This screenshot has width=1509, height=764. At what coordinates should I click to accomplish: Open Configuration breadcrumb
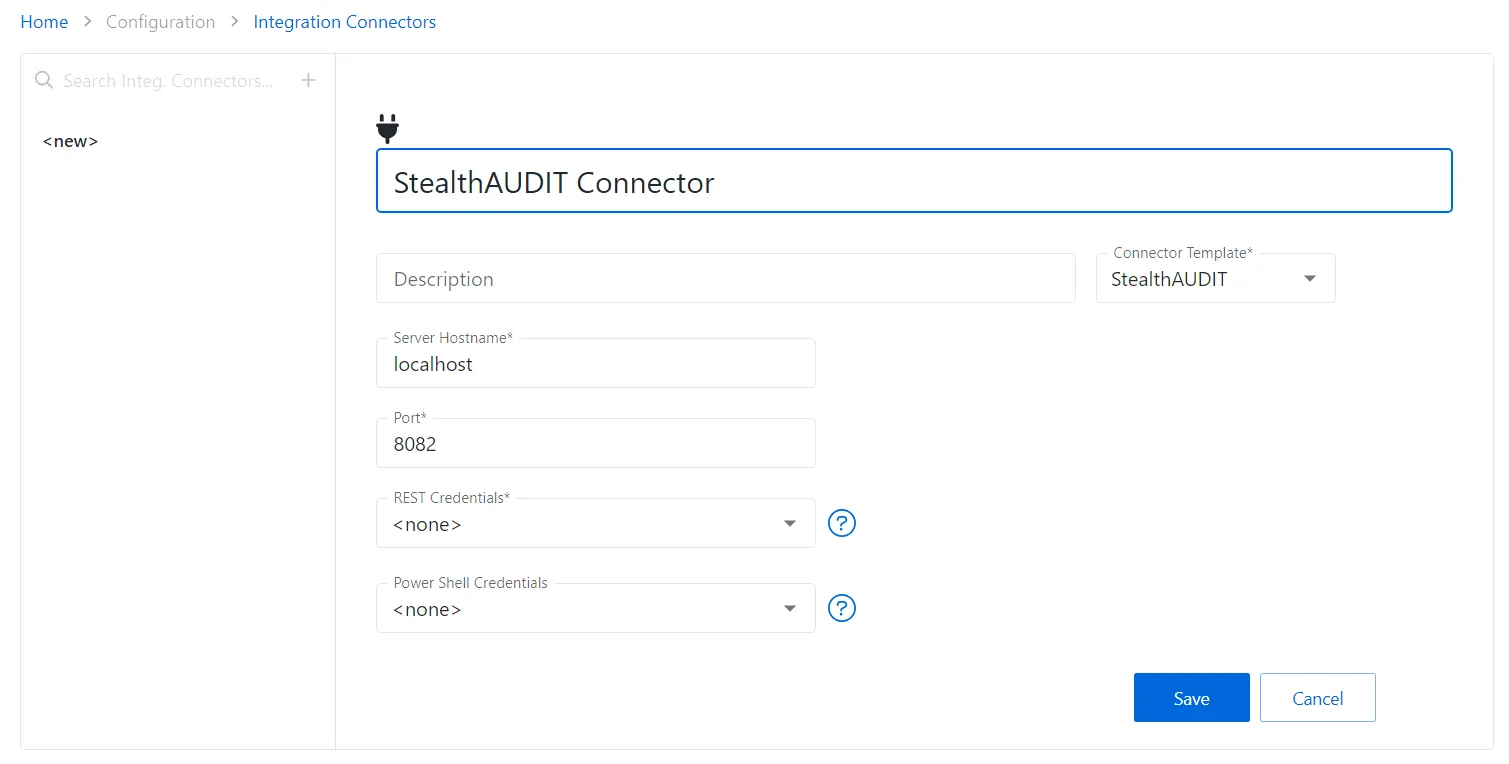[160, 22]
